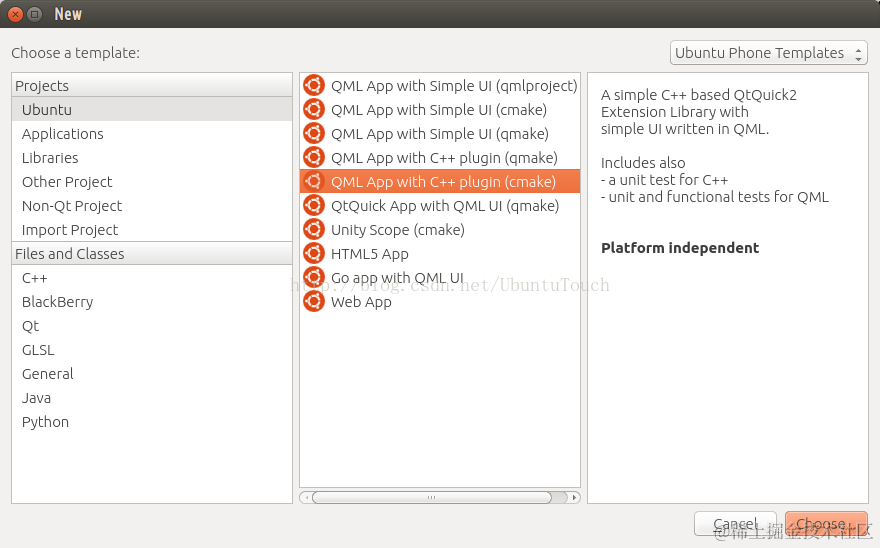The image size is (880, 548).
Task: Select Libraries project category
Action: [x=152, y=158]
